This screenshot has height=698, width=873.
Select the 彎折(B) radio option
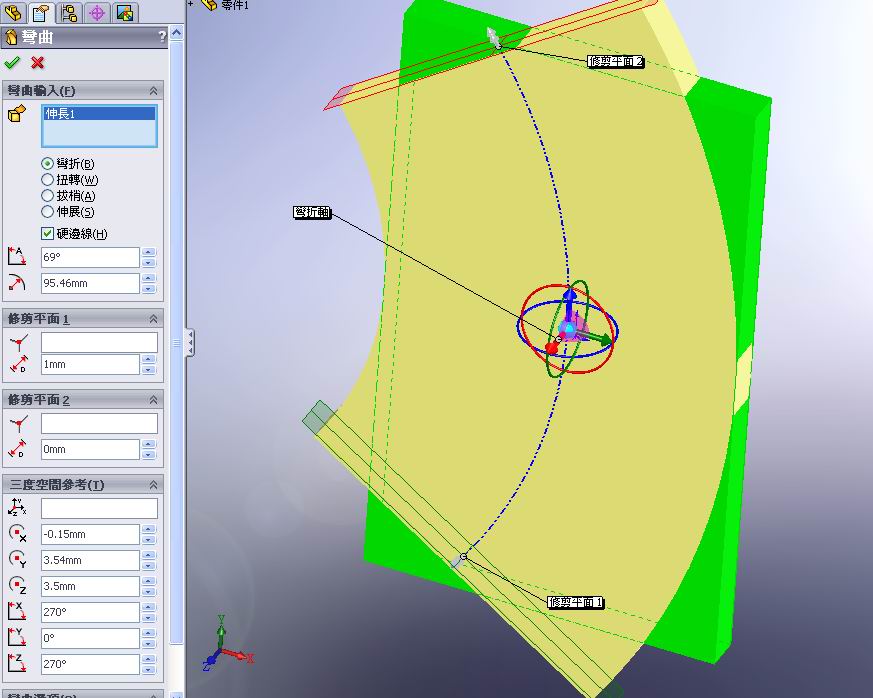[47, 163]
